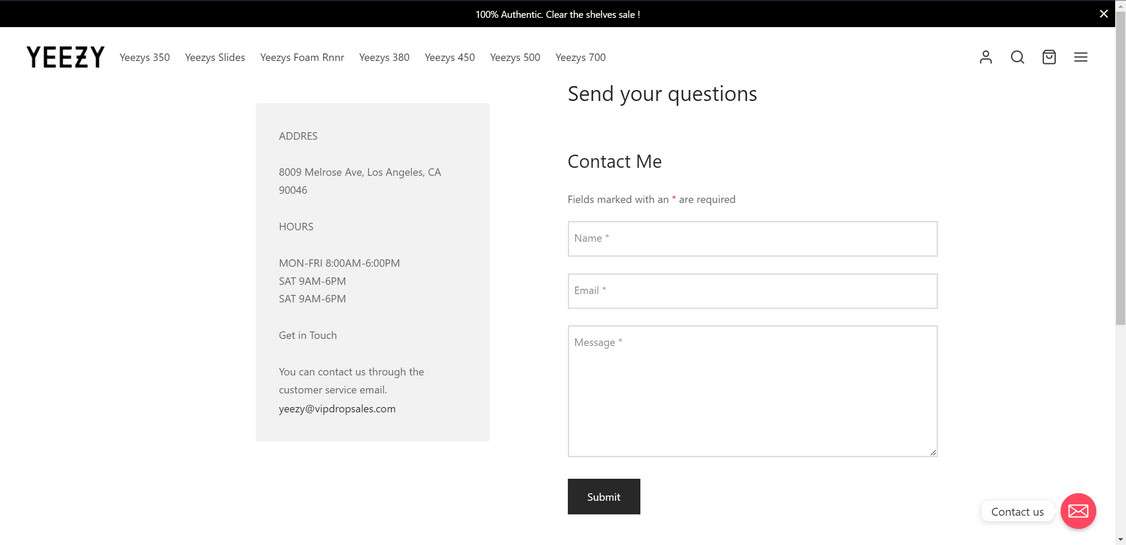The image size is (1126, 545).
Task: Visit the Yeezys 700 category
Action: (x=581, y=57)
